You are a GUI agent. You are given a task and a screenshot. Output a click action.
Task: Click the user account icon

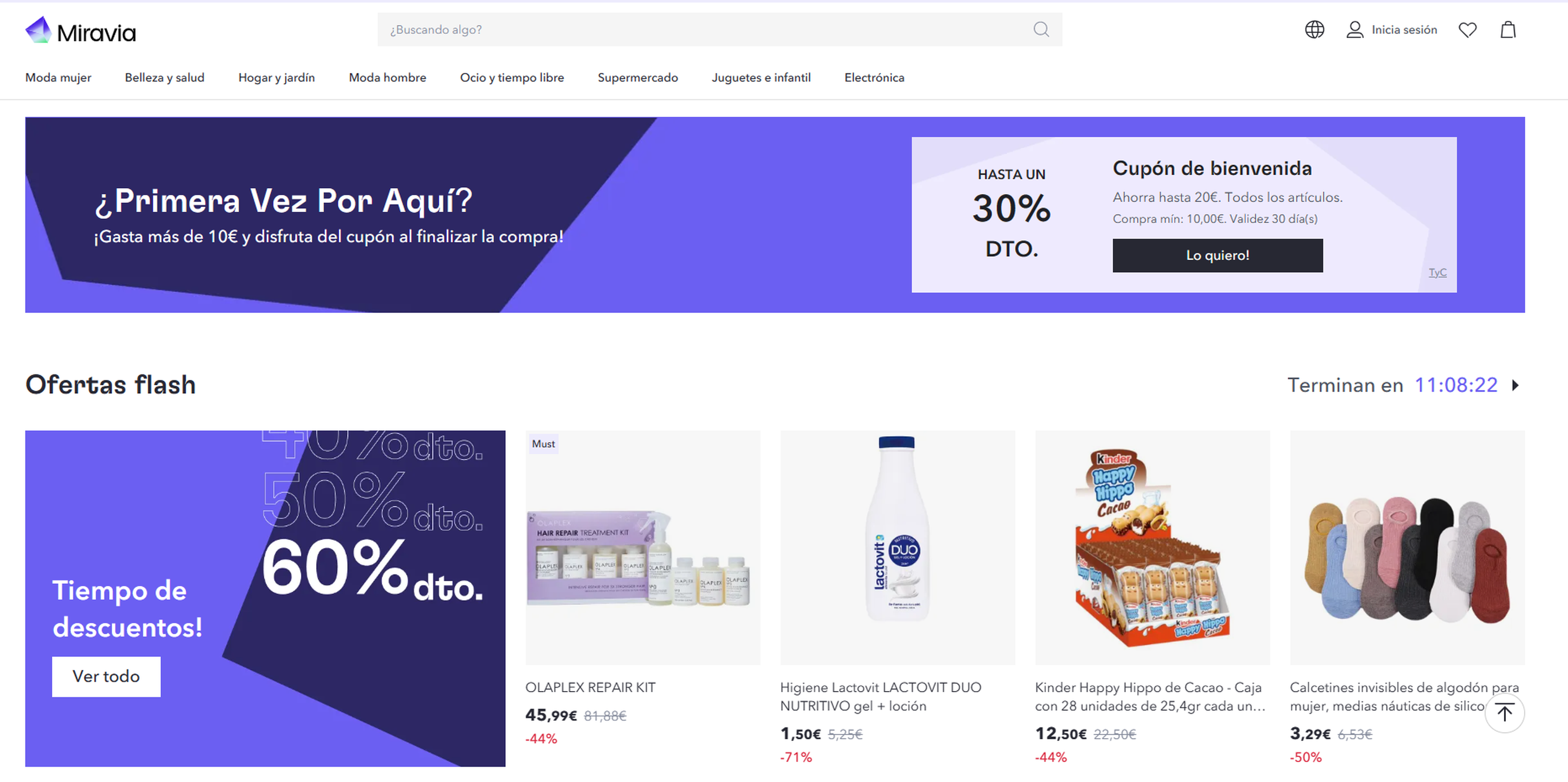tap(1354, 30)
